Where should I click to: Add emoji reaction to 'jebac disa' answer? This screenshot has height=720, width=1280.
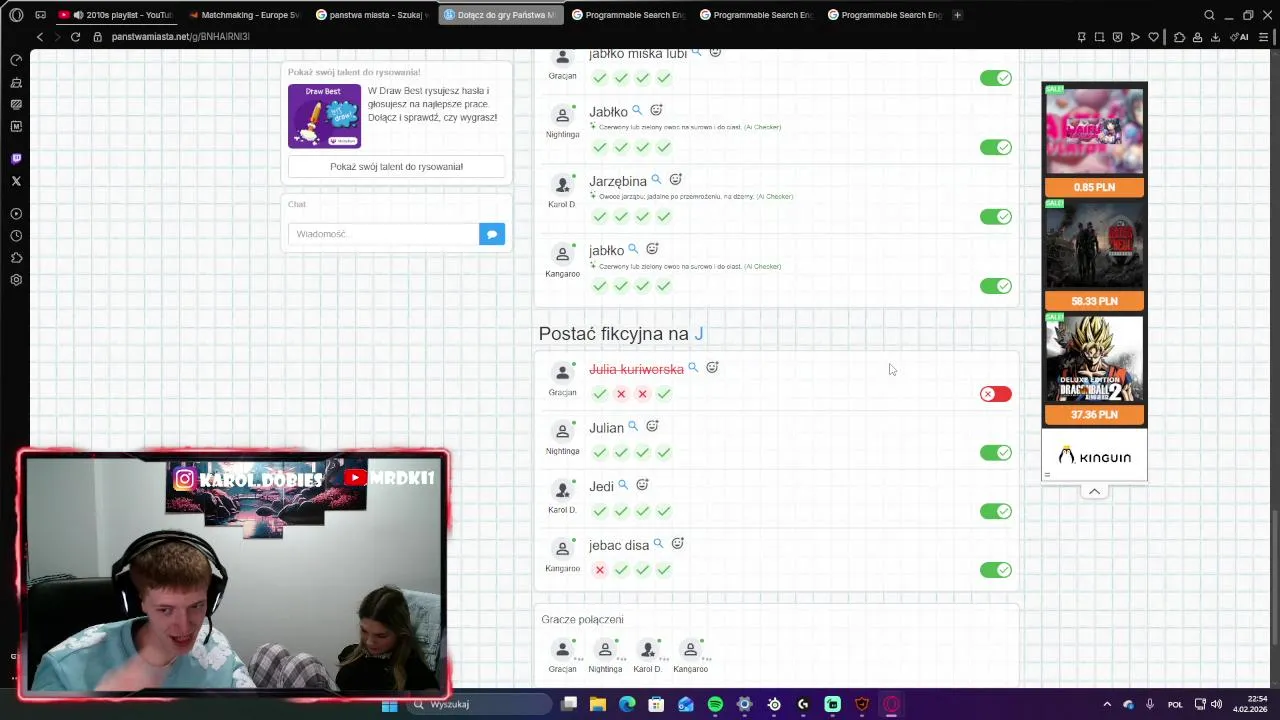coord(677,544)
